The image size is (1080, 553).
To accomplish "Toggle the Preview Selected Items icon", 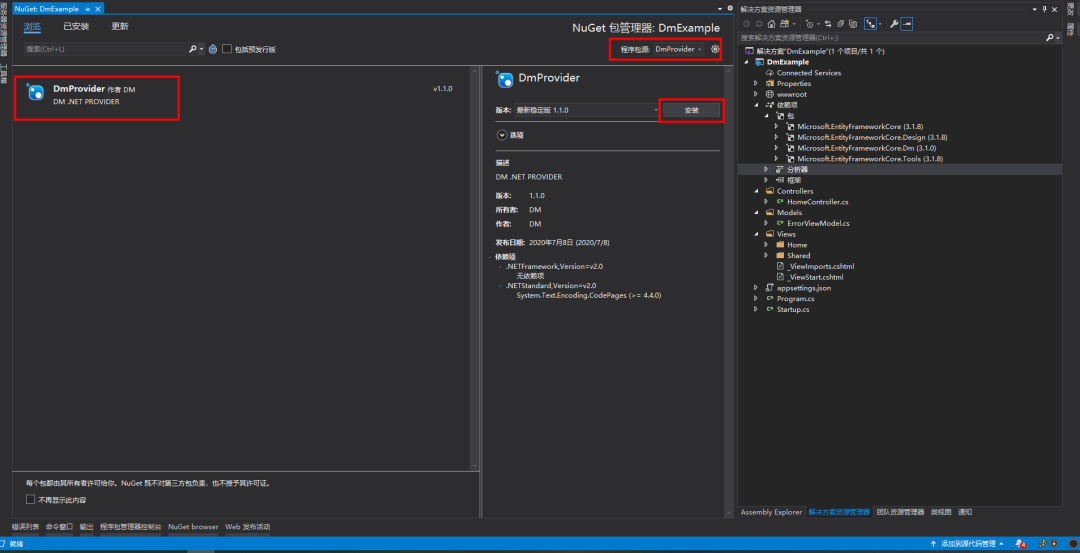I will click(x=906, y=23).
